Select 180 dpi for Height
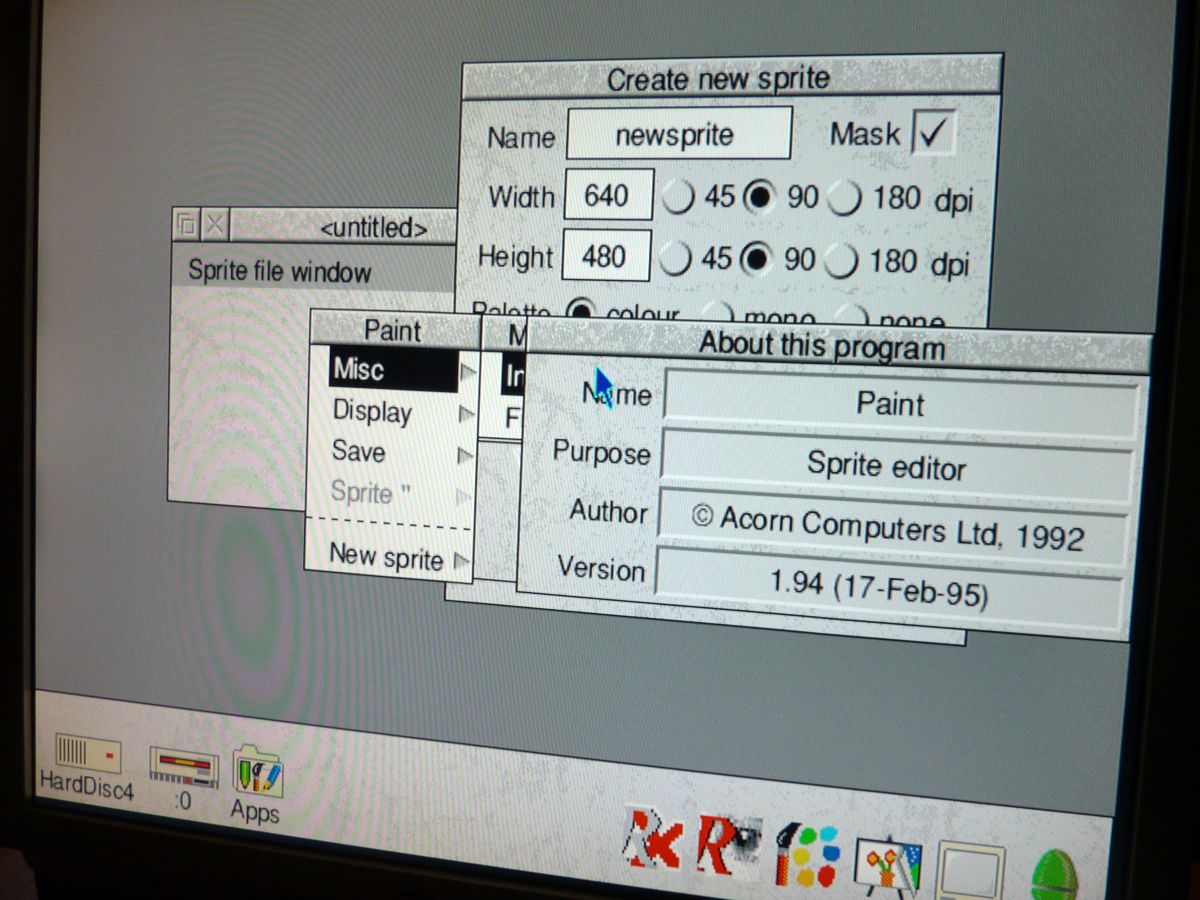Screen dimensions: 1200x900 841,262
